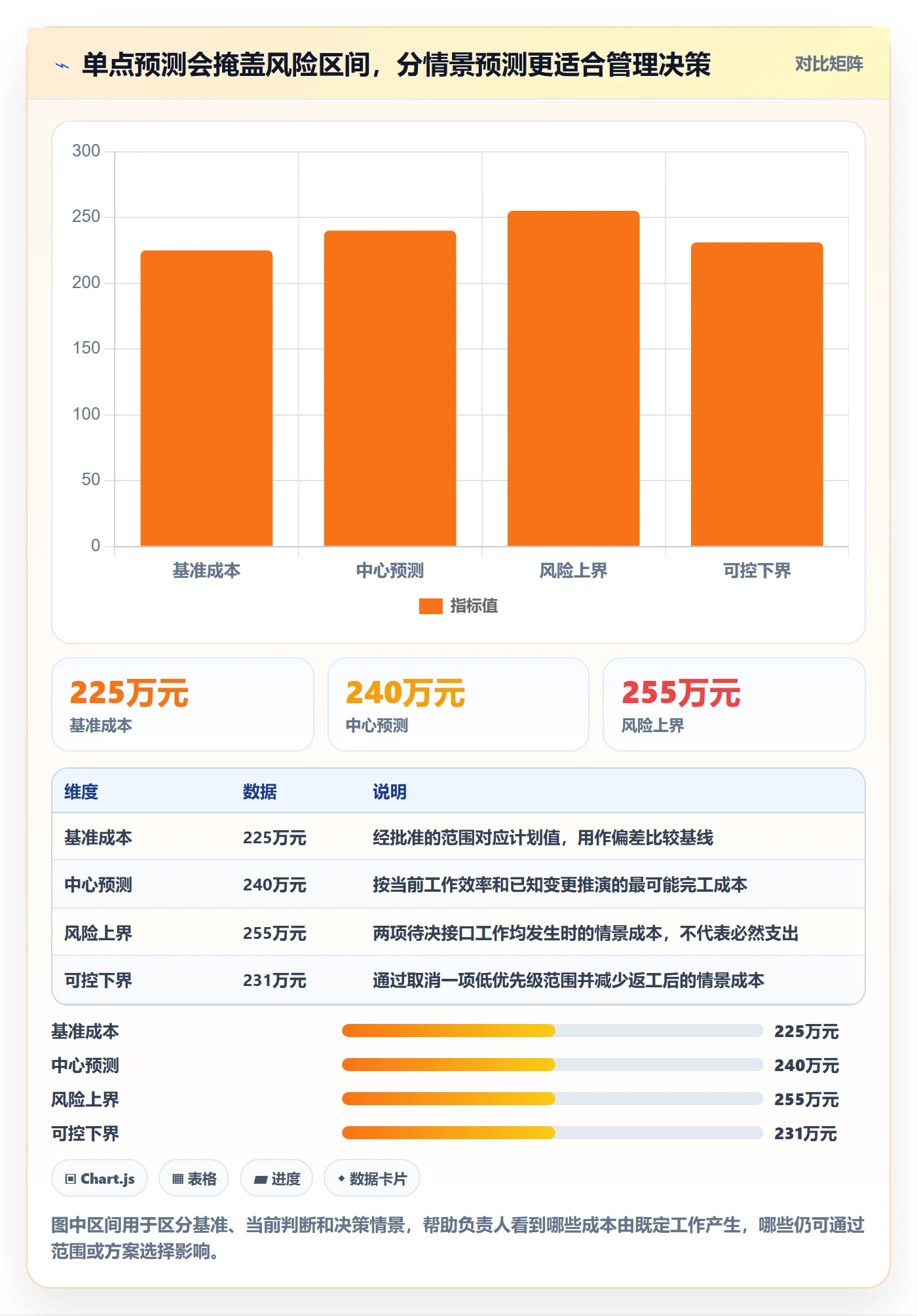Click the 维度 column header
917x1316 pixels.
pyautogui.click(x=81, y=792)
